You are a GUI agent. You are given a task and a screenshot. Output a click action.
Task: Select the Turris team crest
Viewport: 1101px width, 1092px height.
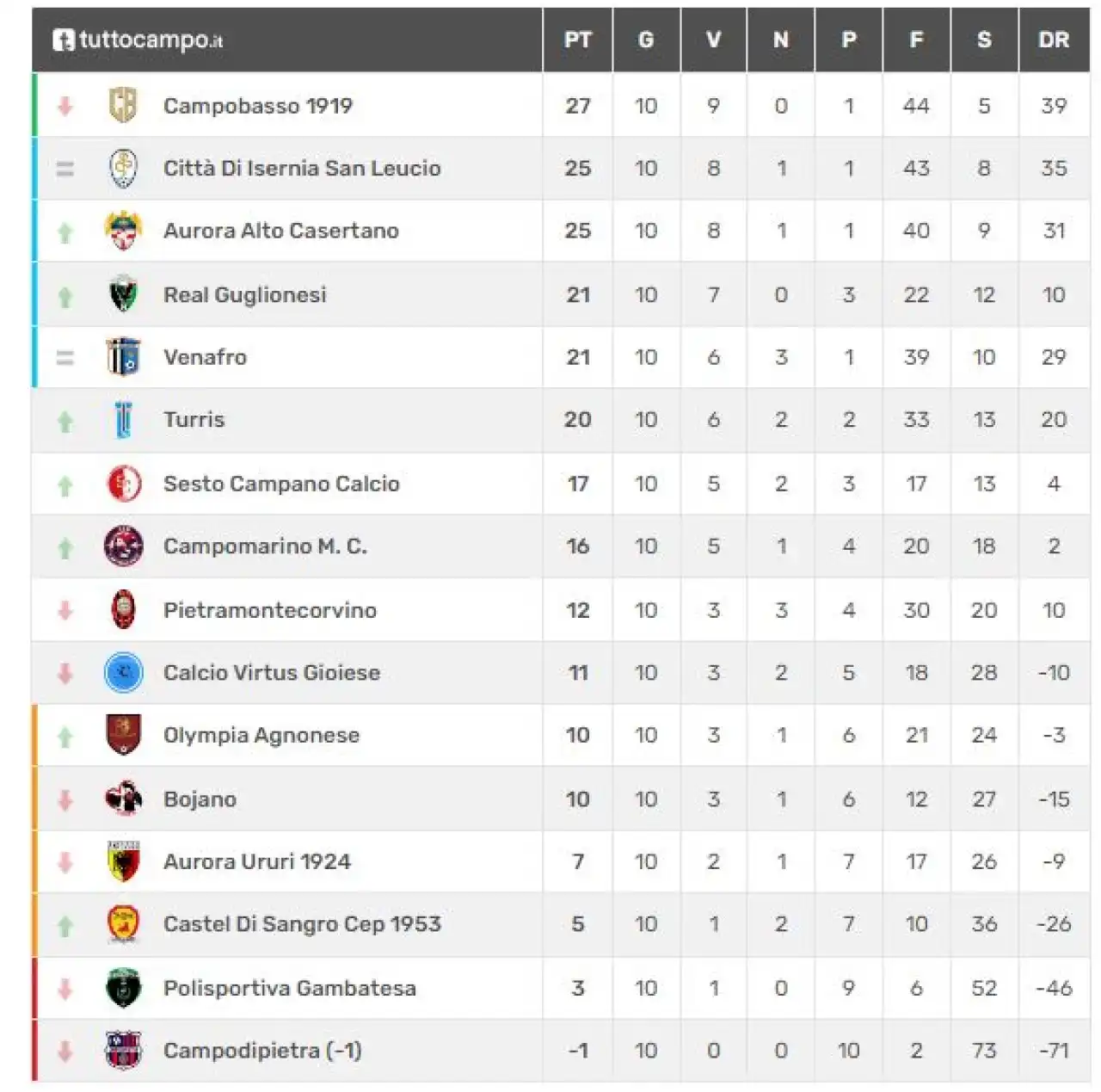123,420
